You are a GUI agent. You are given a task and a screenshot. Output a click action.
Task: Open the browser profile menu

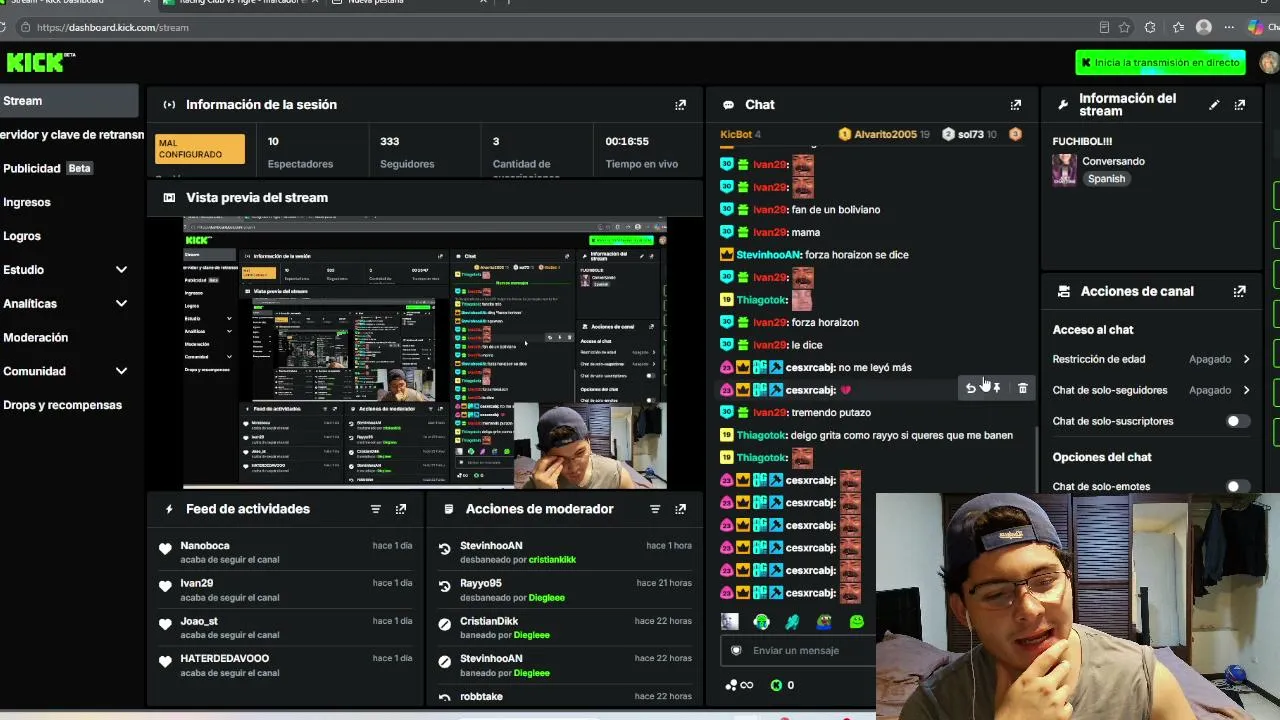pos(1204,27)
